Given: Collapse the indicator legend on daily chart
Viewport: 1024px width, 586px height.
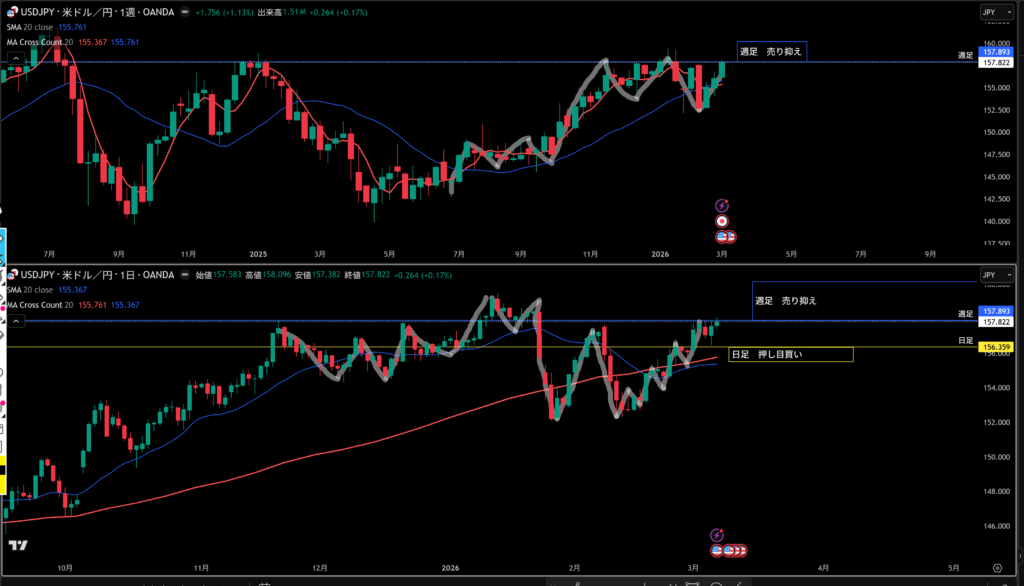Looking at the screenshot, I should (15, 321).
